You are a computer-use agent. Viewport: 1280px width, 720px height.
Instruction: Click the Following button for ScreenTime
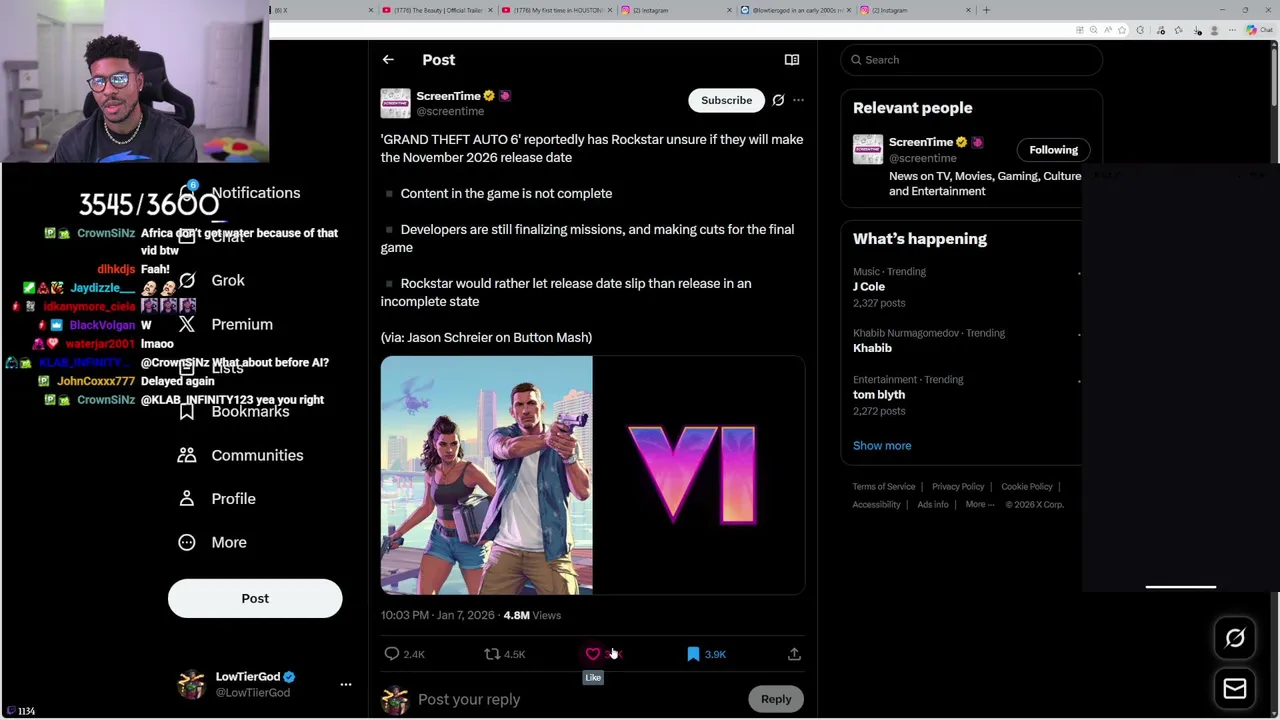(x=1053, y=150)
